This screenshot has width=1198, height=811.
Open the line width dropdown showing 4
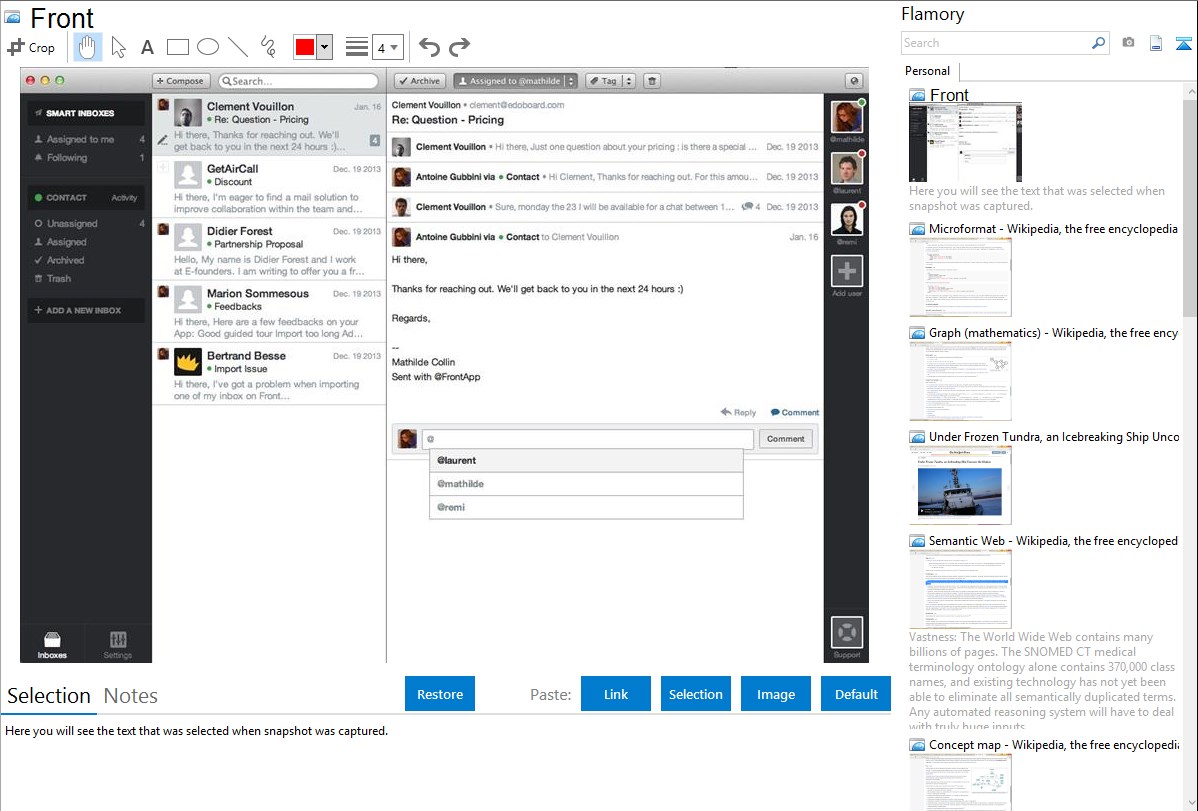(x=387, y=47)
